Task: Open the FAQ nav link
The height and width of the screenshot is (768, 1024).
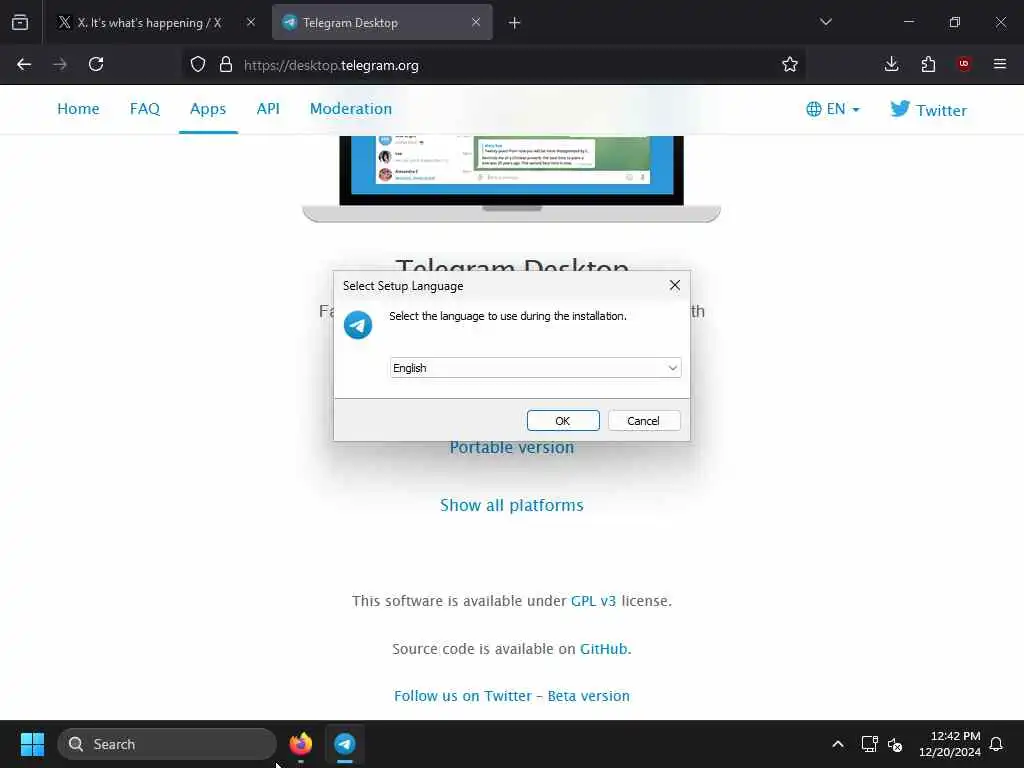Action: click(145, 109)
